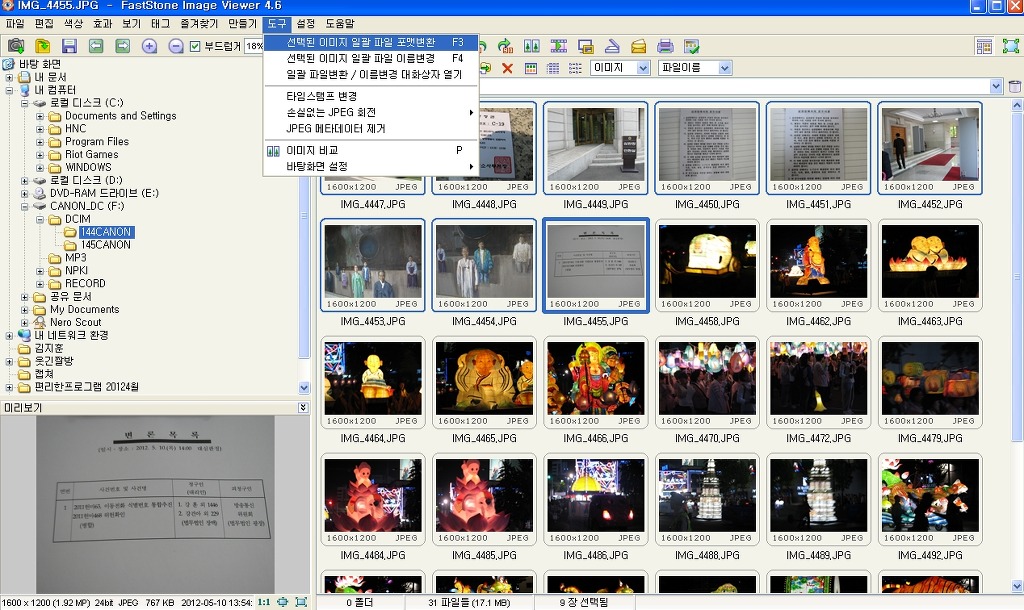
Task: Select the 145CANON folder in tree
Action: click(x=105, y=245)
